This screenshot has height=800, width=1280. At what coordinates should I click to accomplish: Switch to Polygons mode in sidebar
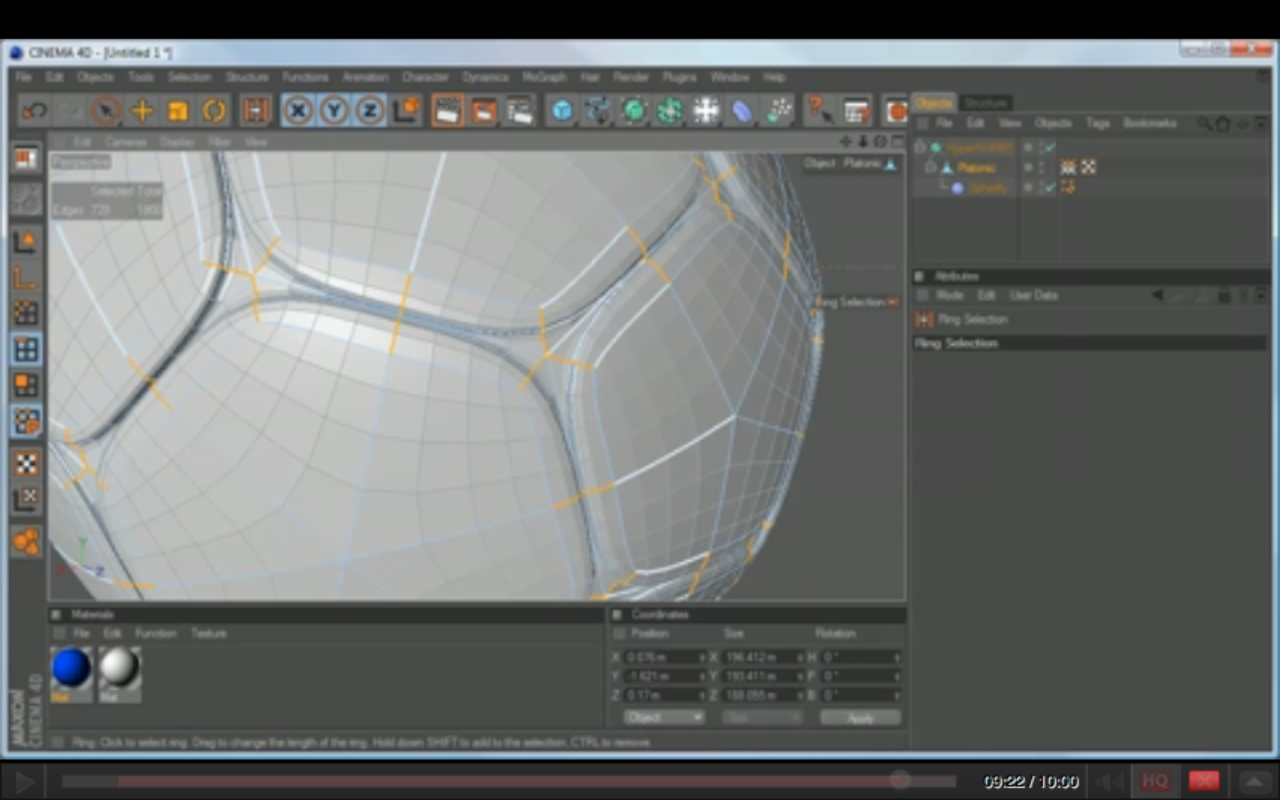pyautogui.click(x=26, y=385)
